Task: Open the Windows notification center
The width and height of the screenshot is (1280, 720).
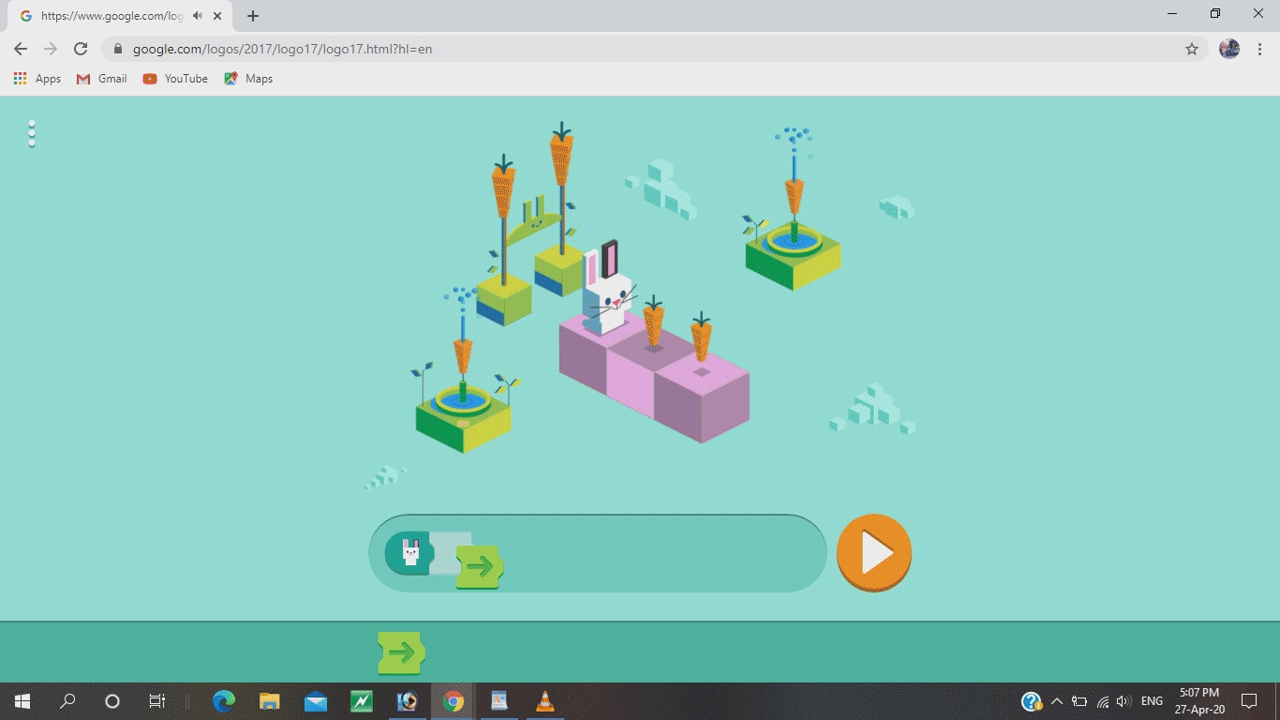Action: tap(1249, 701)
